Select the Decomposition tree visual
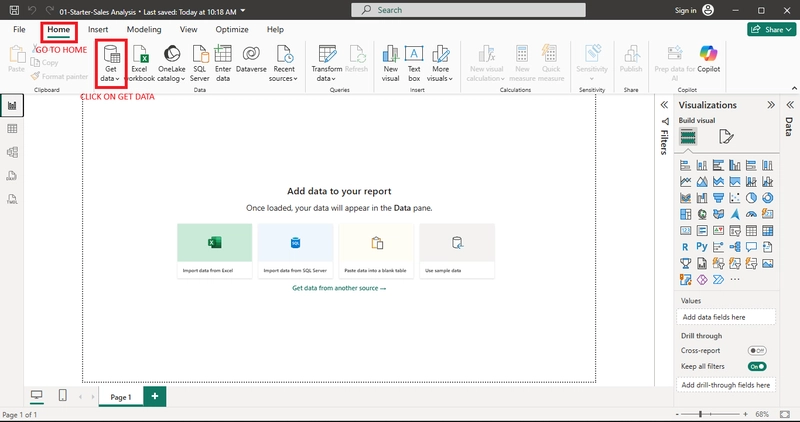800x422 pixels. (x=735, y=247)
